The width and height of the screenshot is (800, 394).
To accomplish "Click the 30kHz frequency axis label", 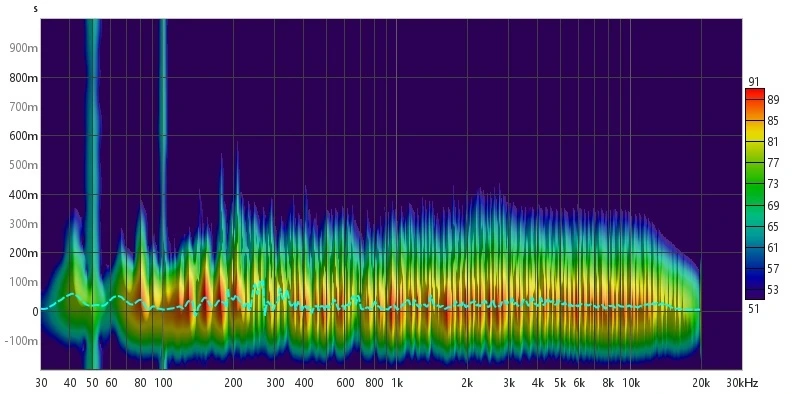I will (743, 383).
